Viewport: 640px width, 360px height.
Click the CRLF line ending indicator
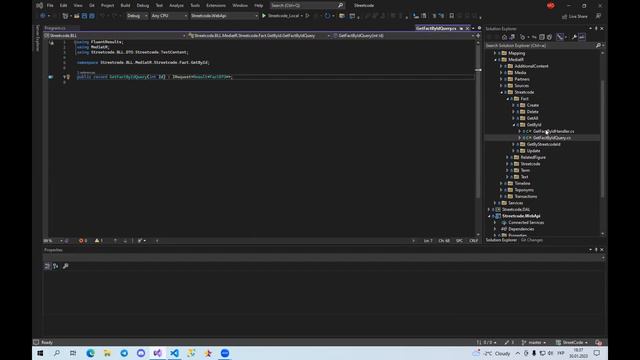click(x=473, y=241)
